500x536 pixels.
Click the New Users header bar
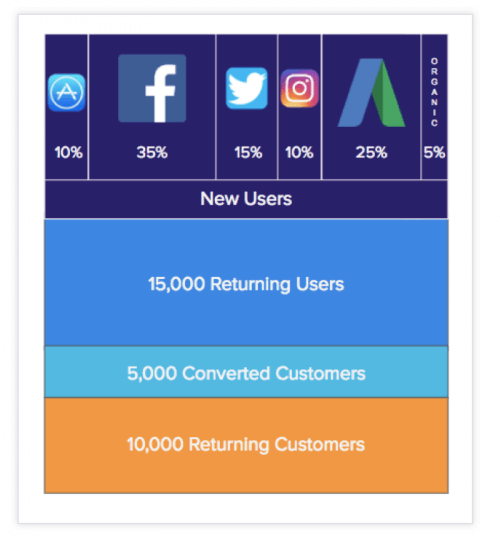[x=246, y=199]
